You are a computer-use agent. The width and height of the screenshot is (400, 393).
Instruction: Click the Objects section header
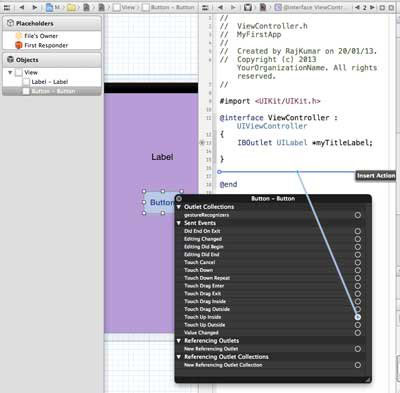pos(52,60)
